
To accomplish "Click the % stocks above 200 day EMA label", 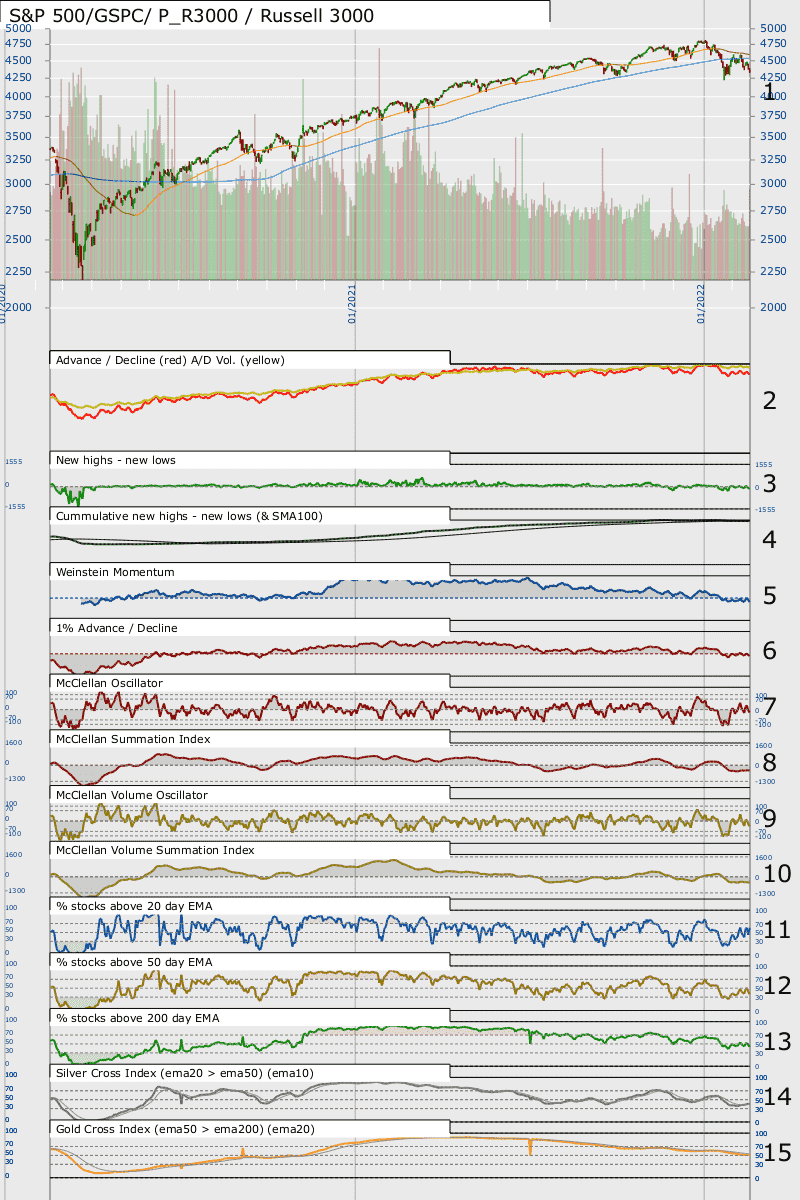I will click(x=138, y=1018).
